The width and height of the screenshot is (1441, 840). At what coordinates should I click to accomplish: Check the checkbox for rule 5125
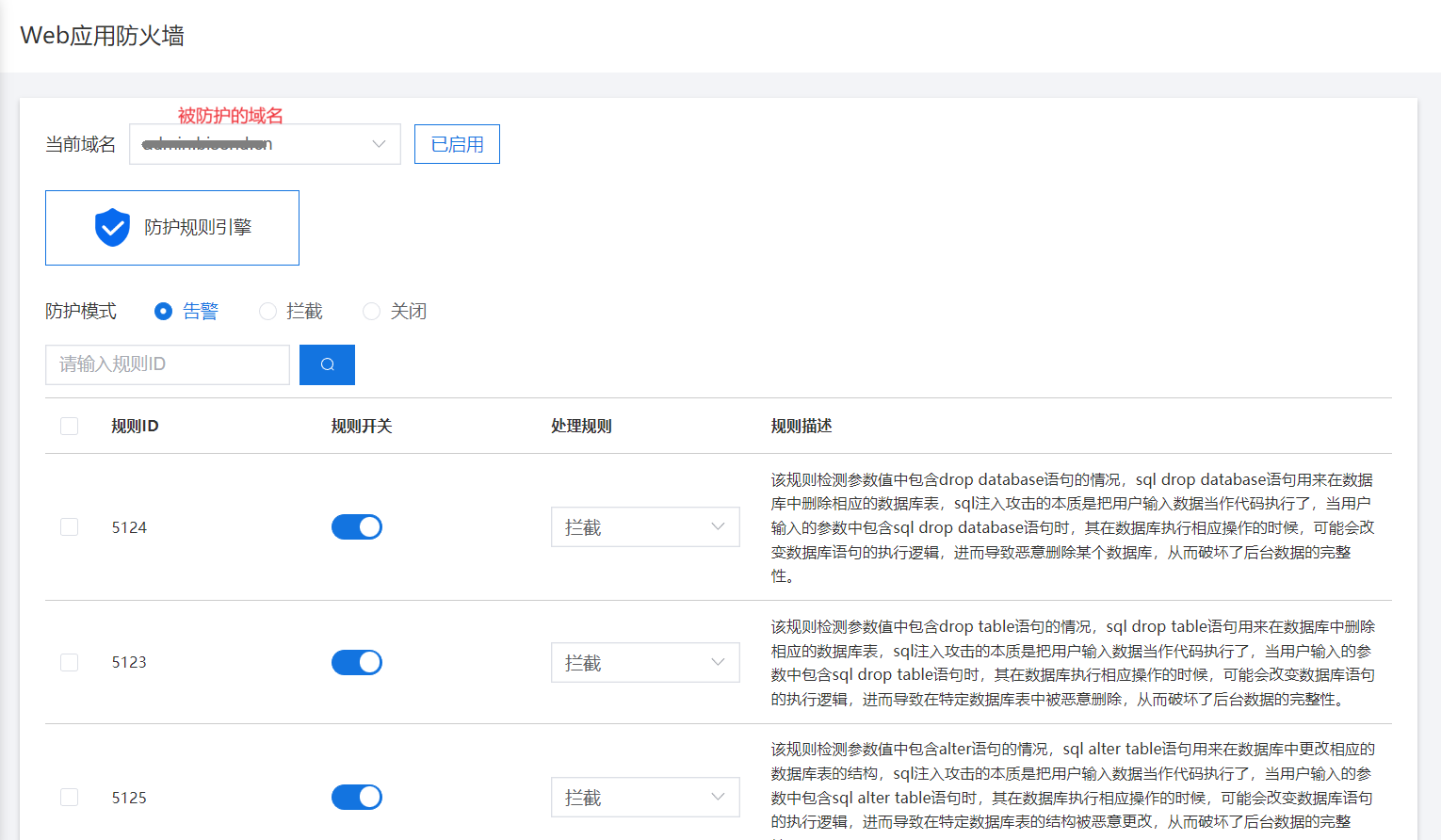pos(69,798)
